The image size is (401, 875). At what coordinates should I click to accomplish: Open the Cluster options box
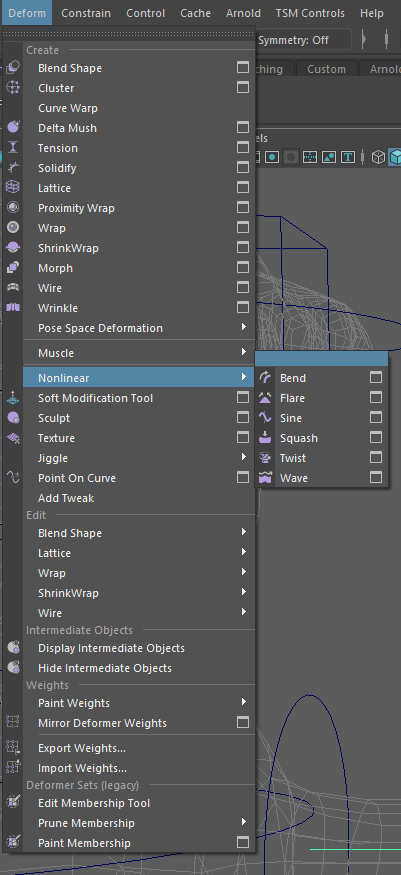click(x=243, y=88)
